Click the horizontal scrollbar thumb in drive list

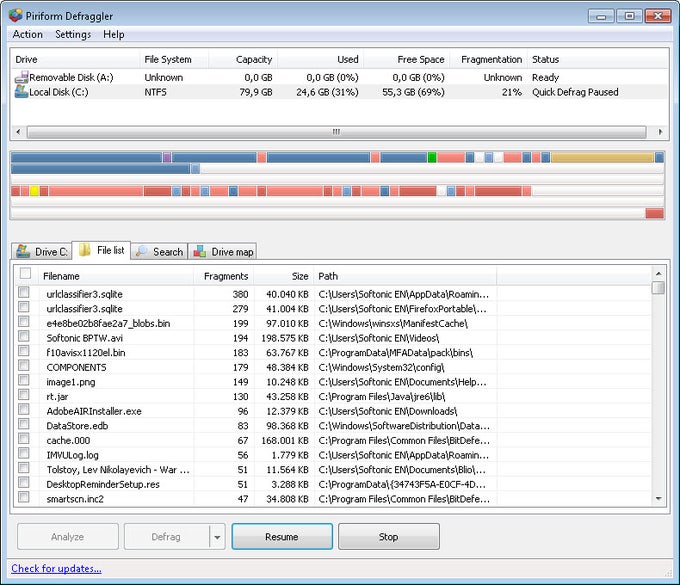coord(337,131)
